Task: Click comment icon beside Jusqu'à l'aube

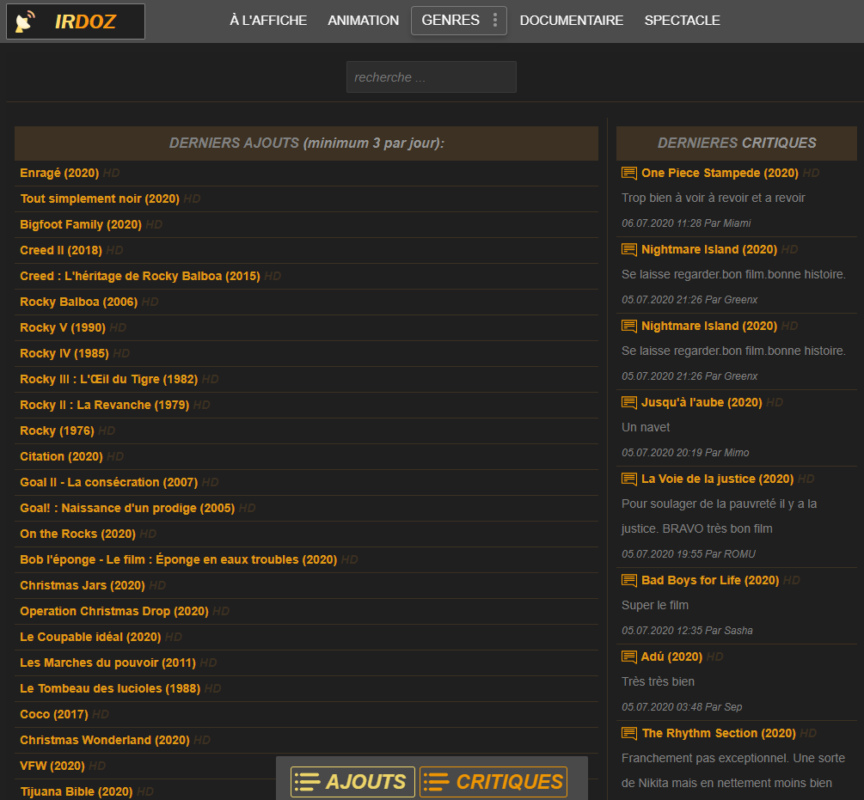Action: click(x=629, y=402)
